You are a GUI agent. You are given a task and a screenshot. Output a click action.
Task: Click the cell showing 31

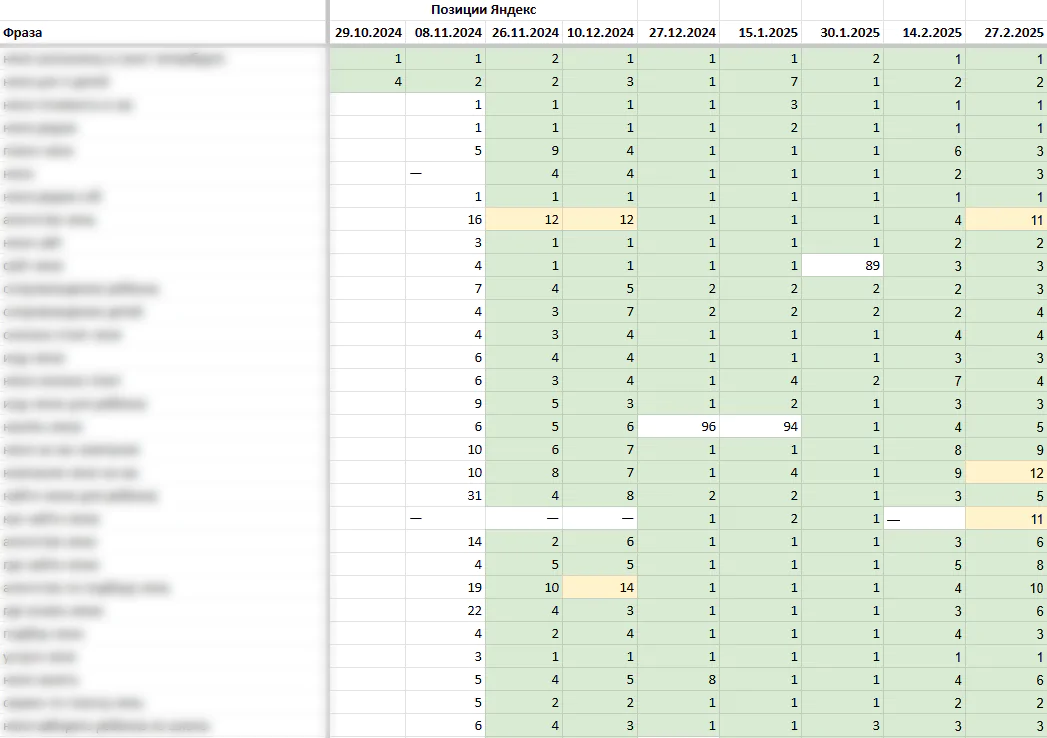click(x=445, y=496)
